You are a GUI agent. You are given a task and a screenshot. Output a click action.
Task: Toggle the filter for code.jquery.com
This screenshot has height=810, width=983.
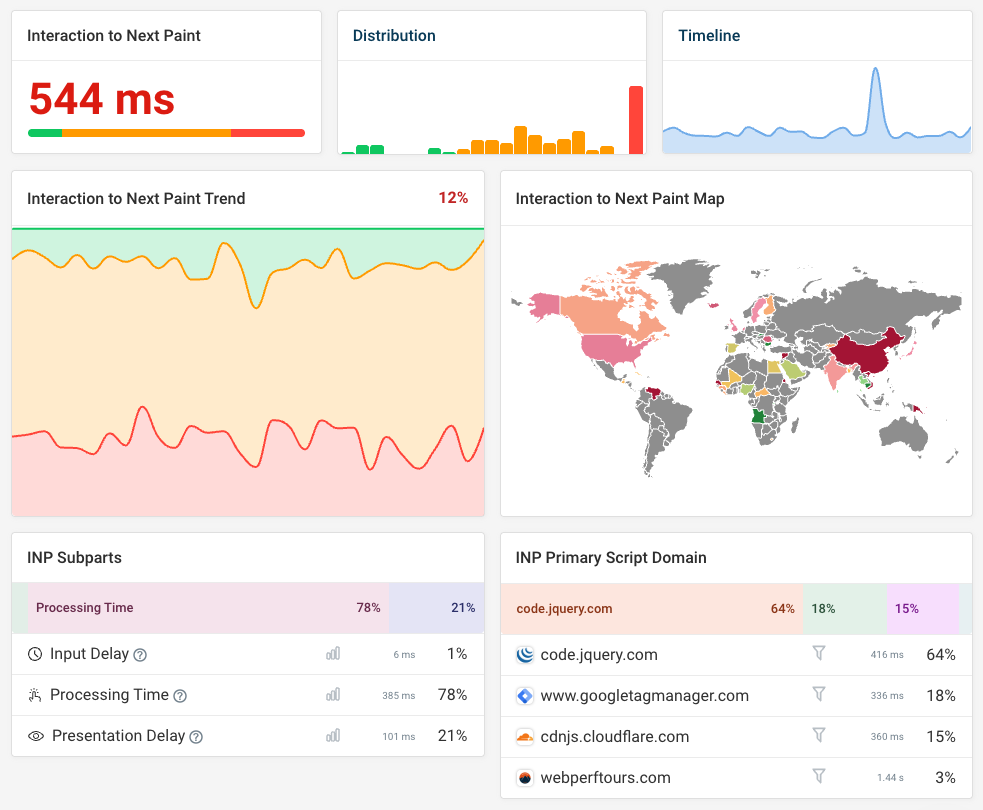tap(819, 654)
